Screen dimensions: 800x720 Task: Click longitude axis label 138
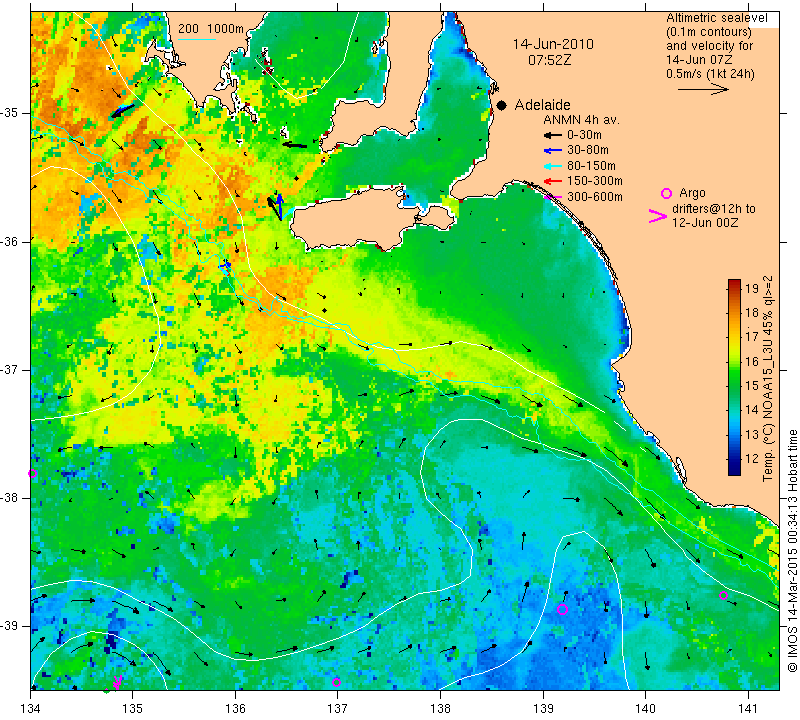[x=440, y=709]
